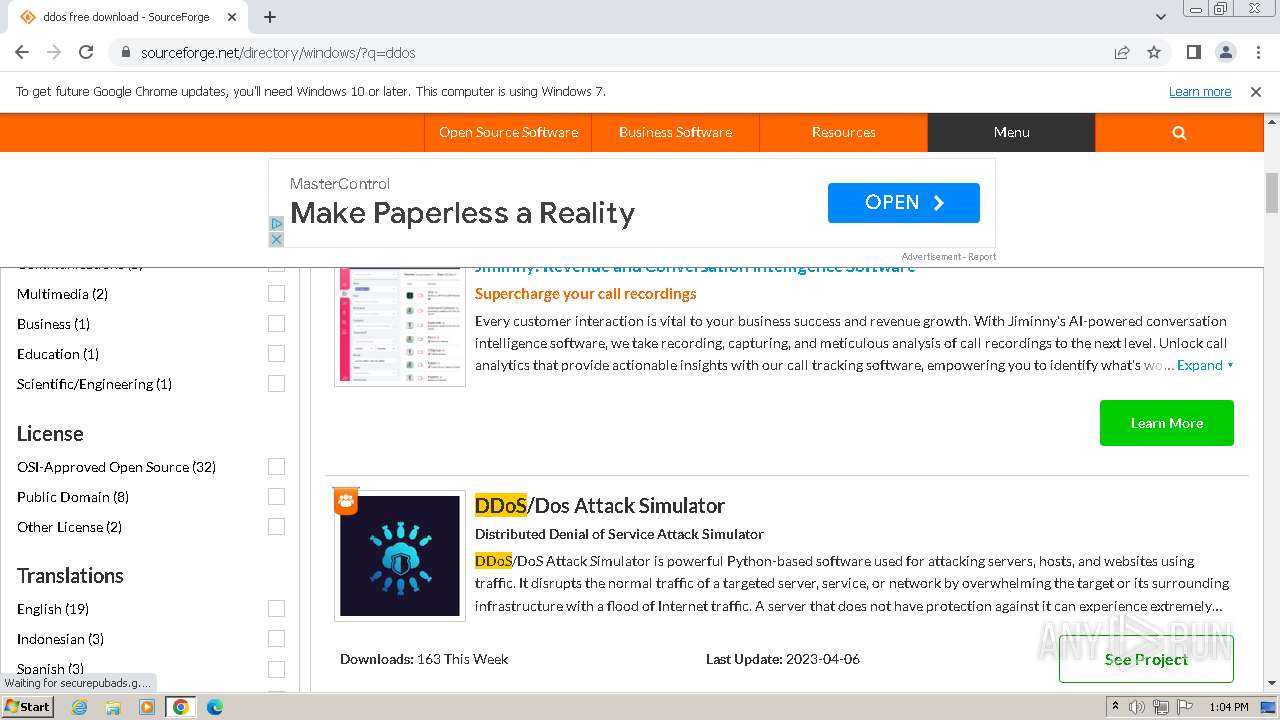Click the Action Center flag tray icon

[x=1185, y=707]
